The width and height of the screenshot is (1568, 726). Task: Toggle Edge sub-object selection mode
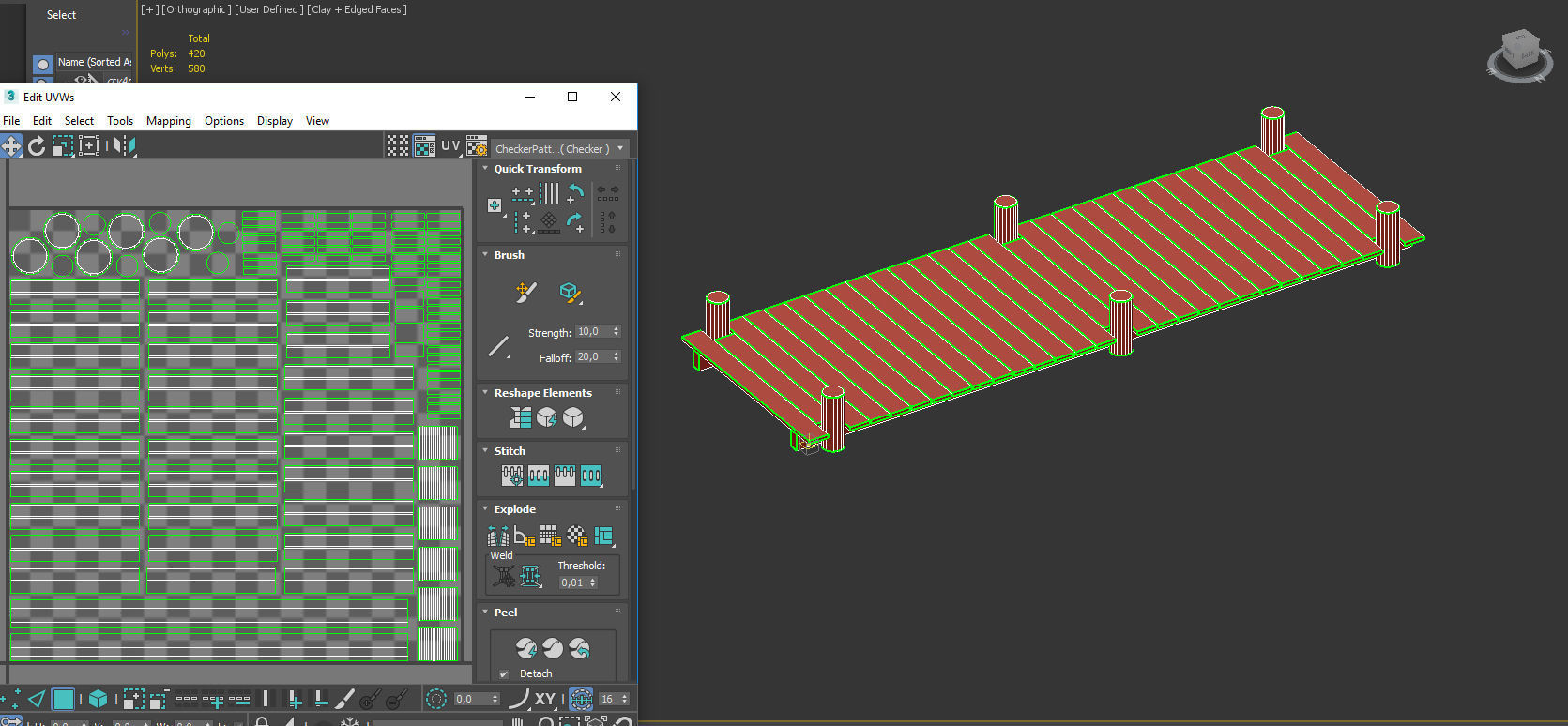(x=37, y=699)
